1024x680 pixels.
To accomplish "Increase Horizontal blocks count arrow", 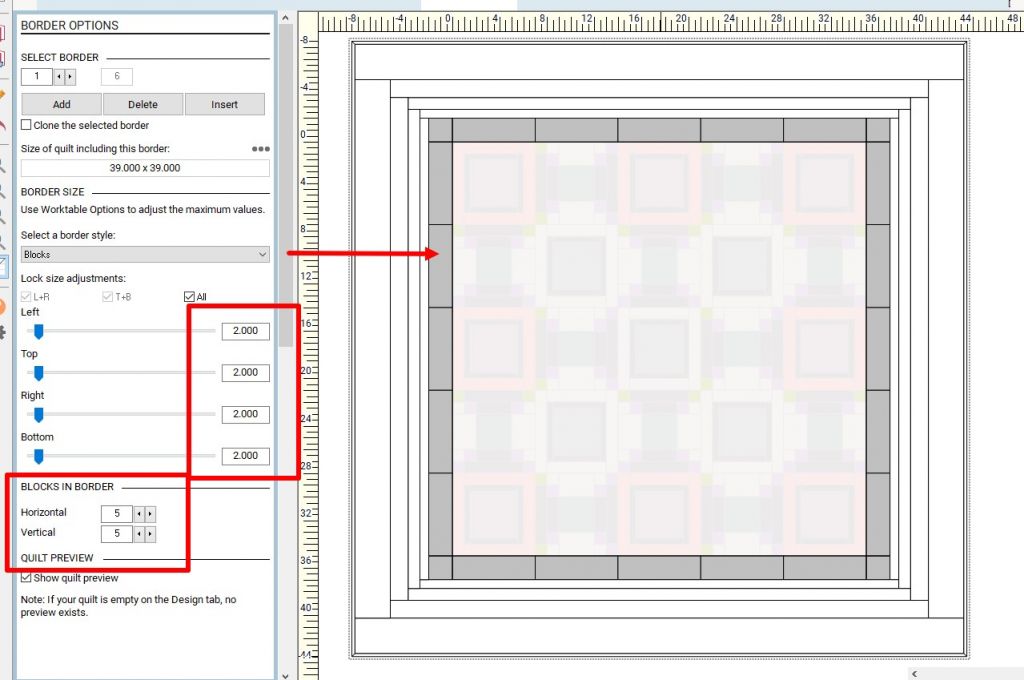I will (150, 514).
